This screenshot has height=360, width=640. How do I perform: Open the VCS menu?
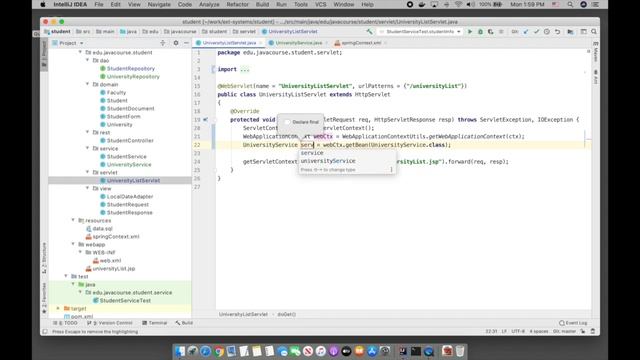[321, 4]
